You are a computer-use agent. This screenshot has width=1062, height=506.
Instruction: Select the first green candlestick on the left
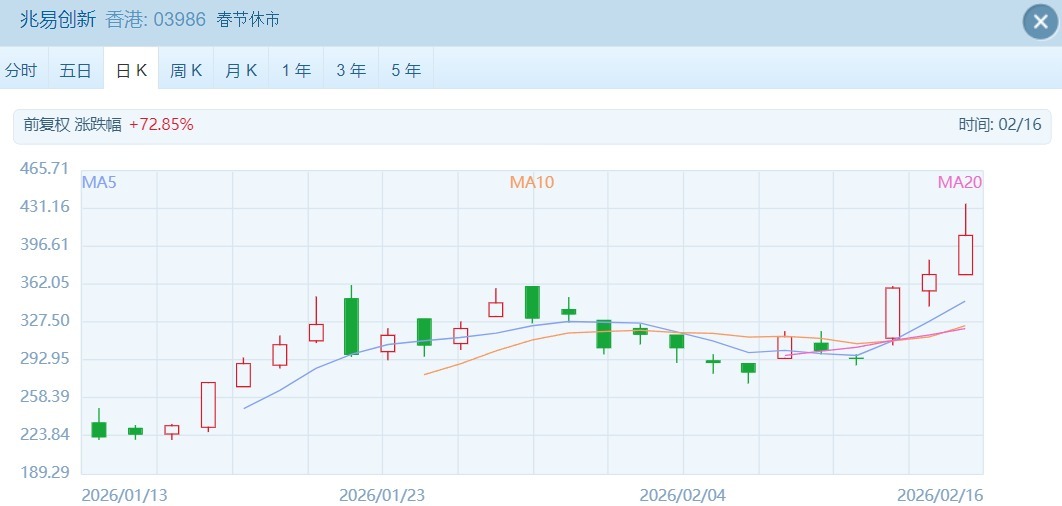point(99,430)
